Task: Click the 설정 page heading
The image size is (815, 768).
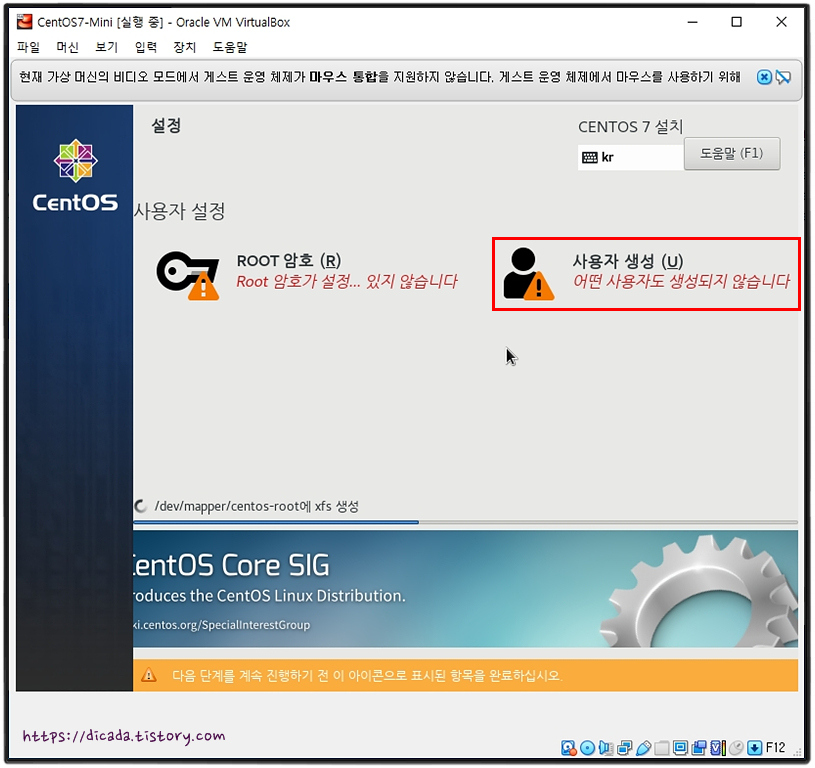Action: pyautogui.click(x=166, y=125)
